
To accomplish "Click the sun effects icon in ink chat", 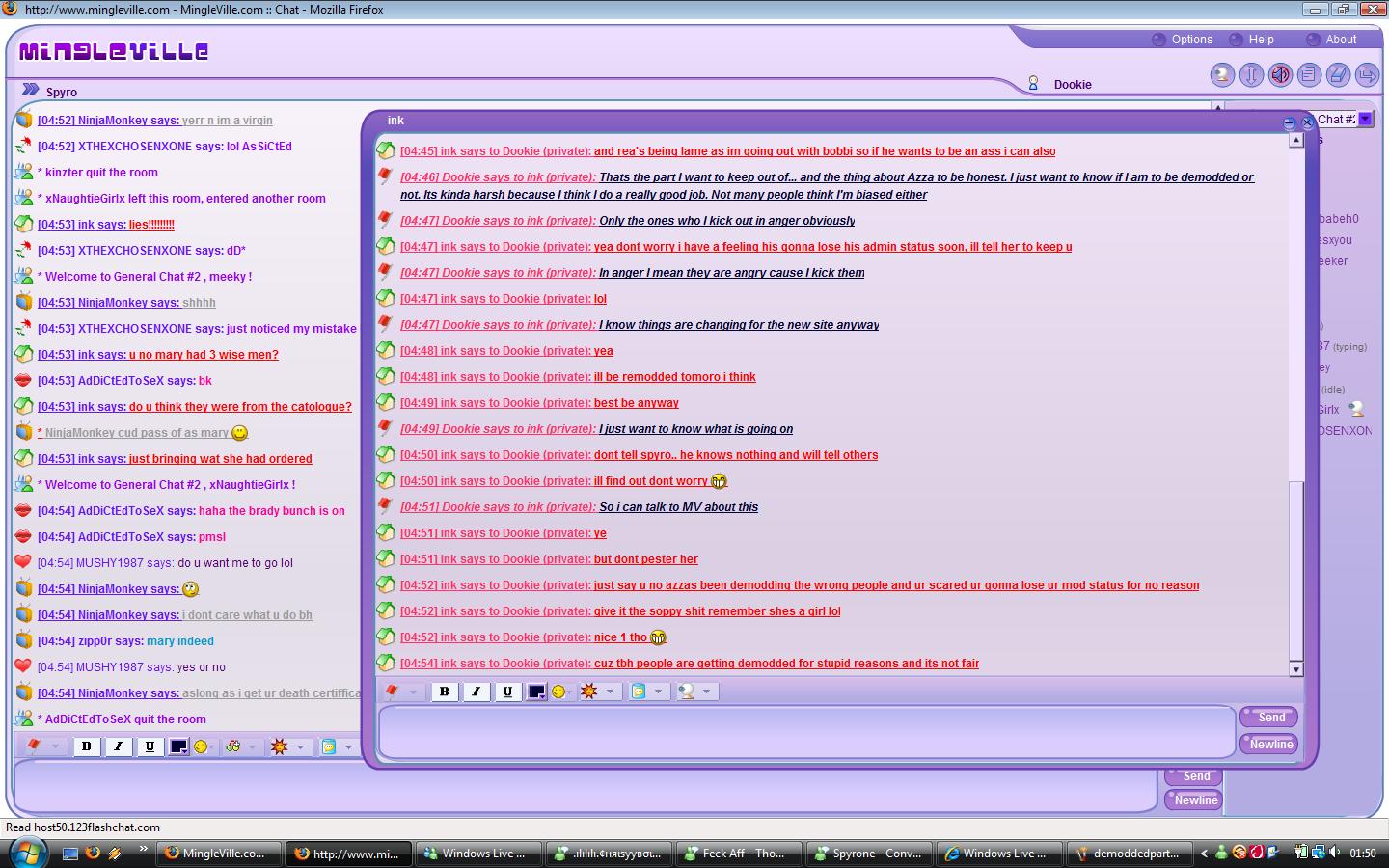I will (x=589, y=692).
